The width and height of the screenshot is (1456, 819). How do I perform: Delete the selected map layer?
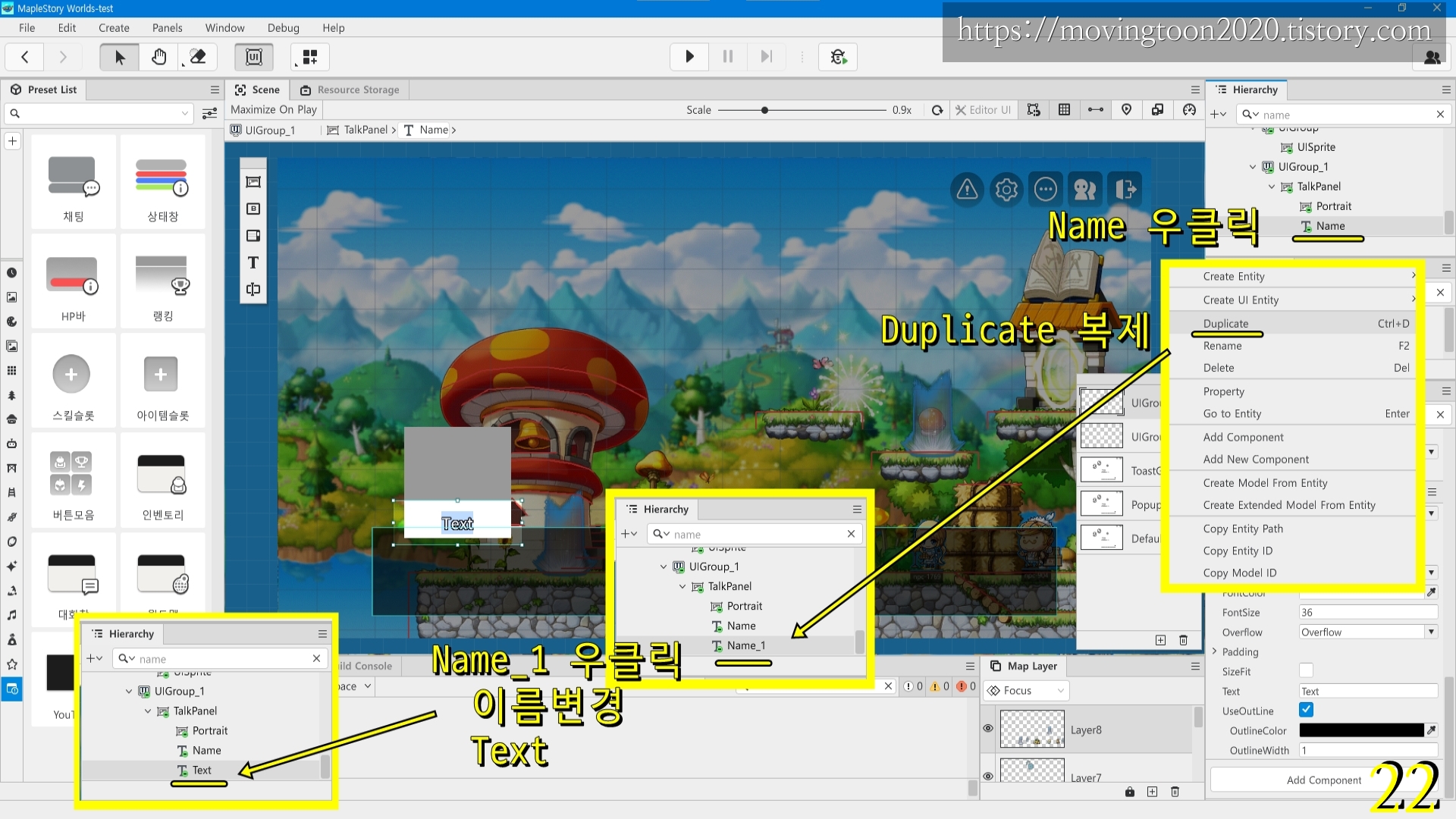[x=1175, y=792]
